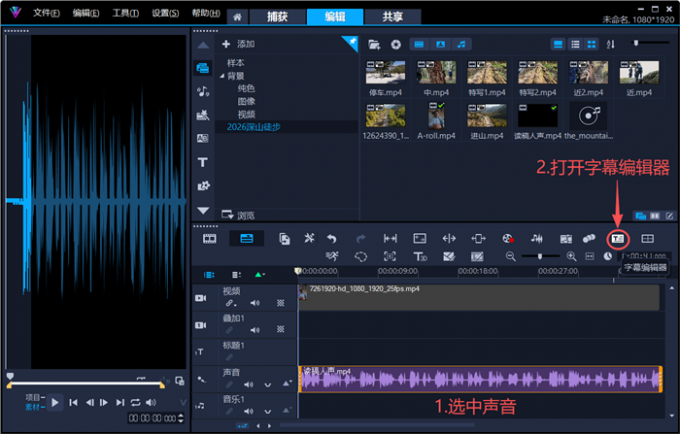Open the sound mixer icon
This screenshot has height=434, width=680.
[x=537, y=238]
